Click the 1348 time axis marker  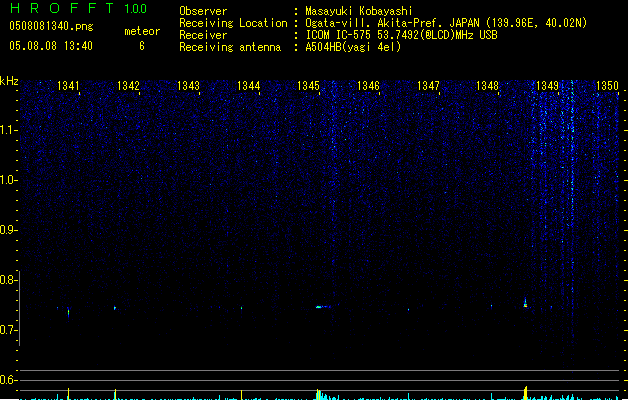click(x=487, y=86)
